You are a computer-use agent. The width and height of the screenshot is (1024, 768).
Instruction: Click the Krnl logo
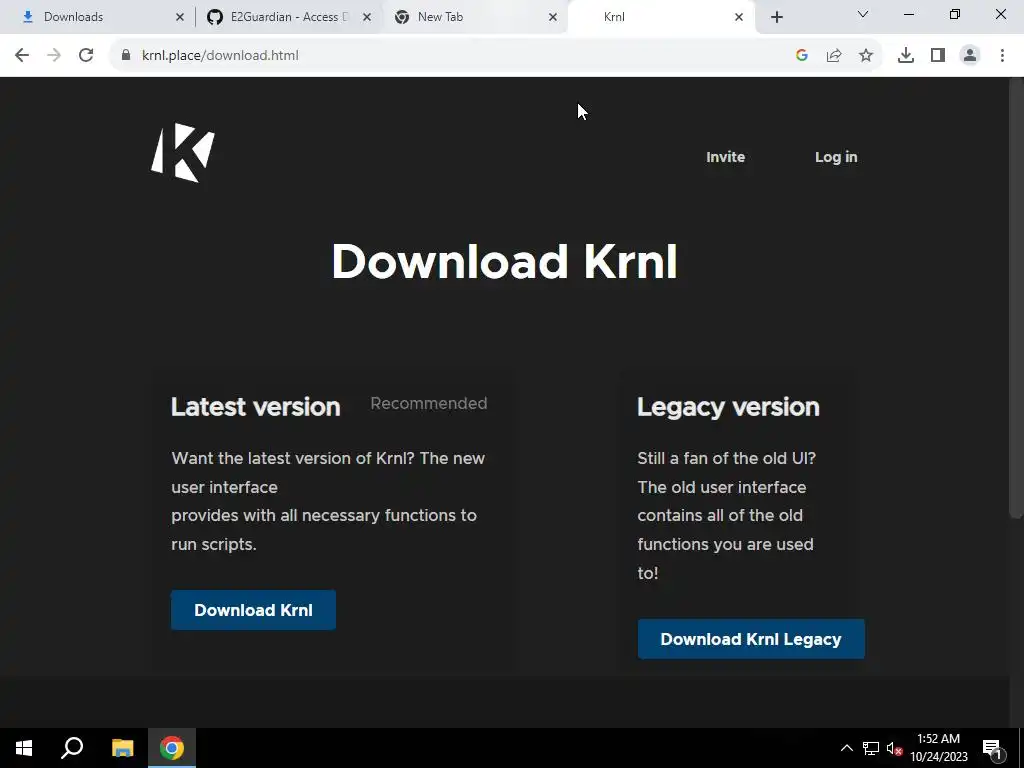point(183,152)
